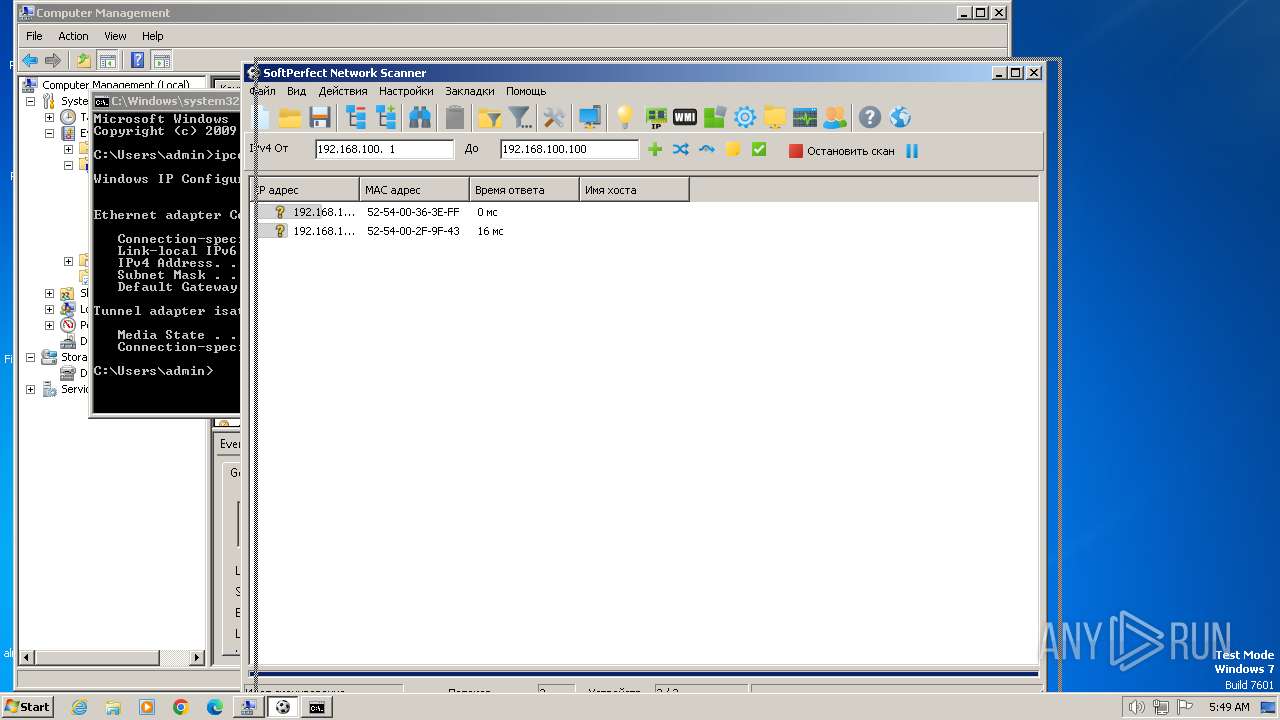Click the activity graph monitor icon
Viewport: 1280px width, 720px height.
[805, 118]
